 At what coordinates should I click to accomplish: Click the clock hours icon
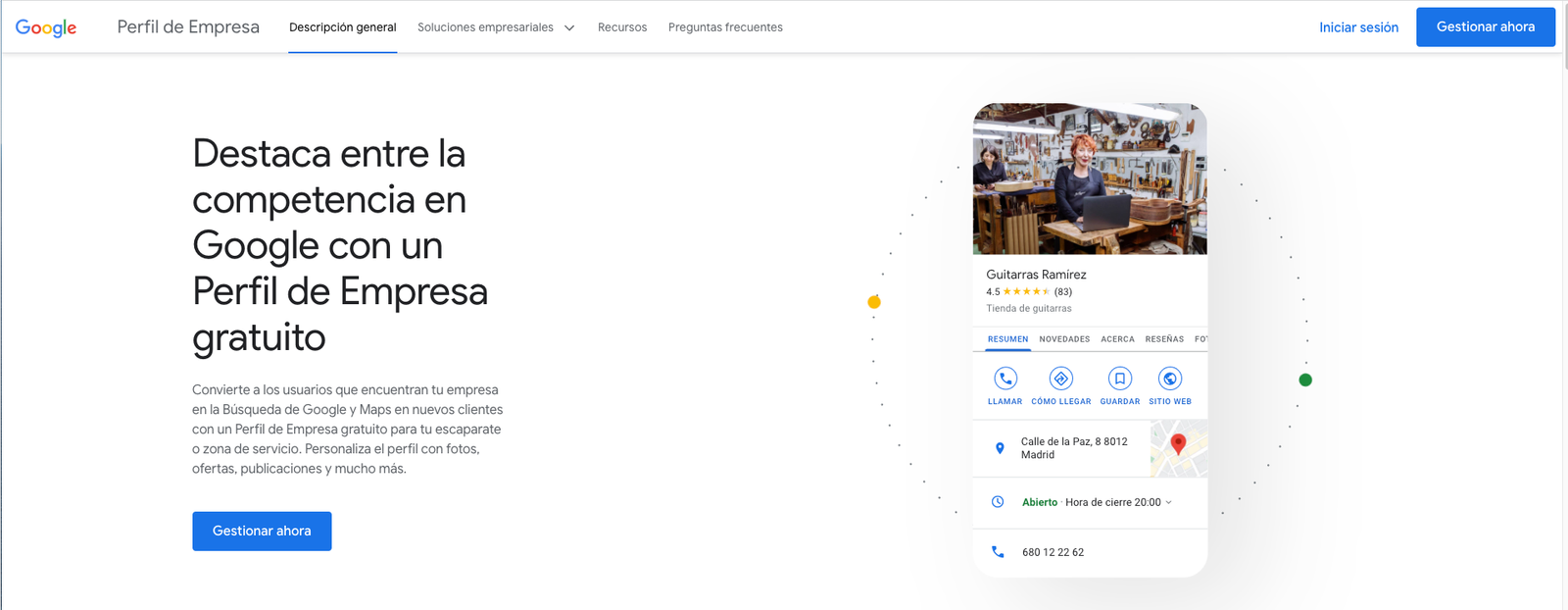[x=998, y=502]
